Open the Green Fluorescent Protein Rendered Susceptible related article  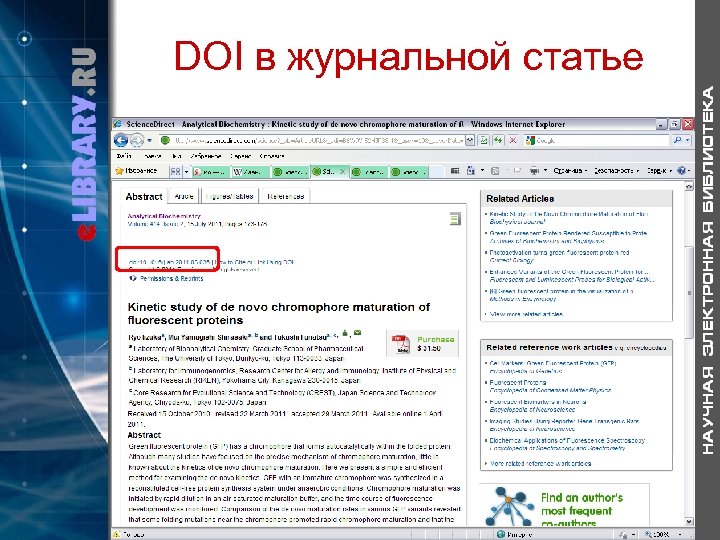click(568, 233)
